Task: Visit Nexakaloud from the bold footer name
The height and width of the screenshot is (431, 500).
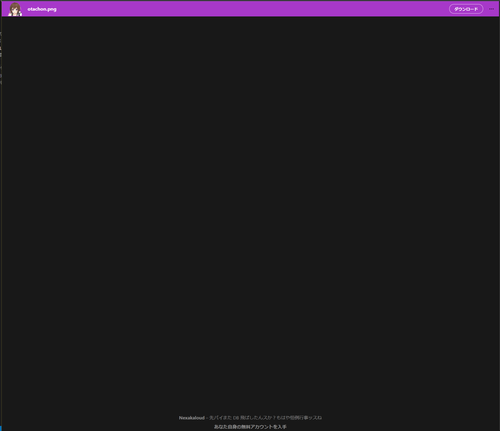Action: tap(192, 418)
